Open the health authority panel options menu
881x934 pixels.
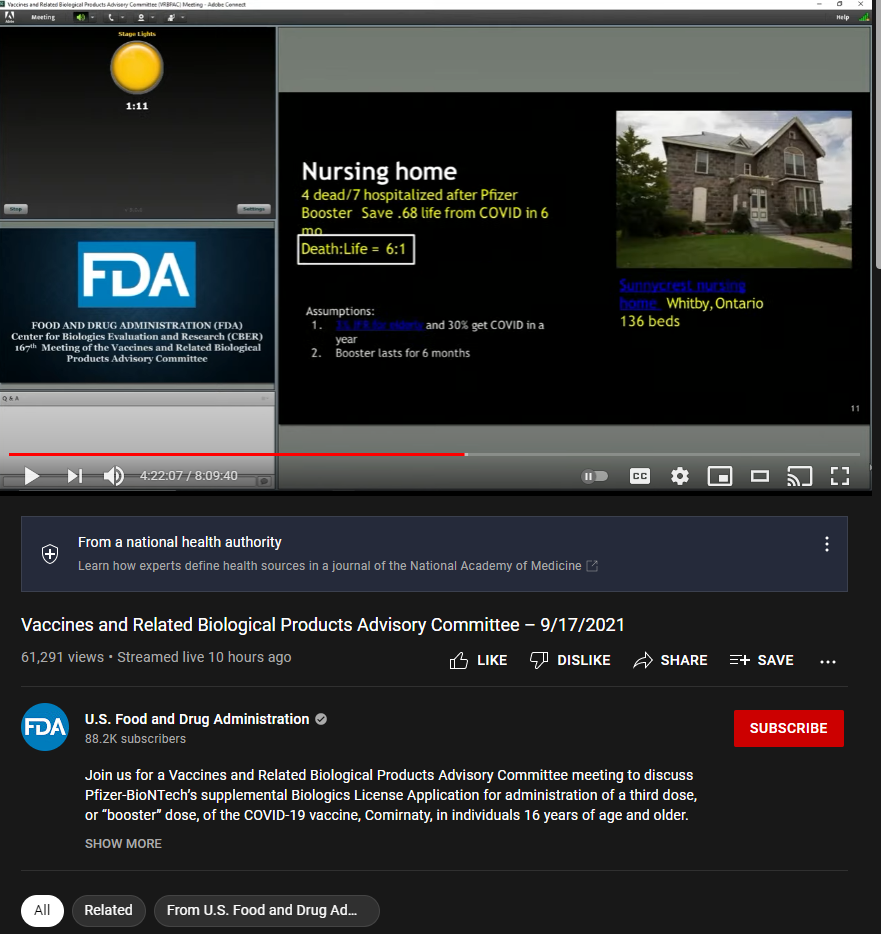[827, 544]
